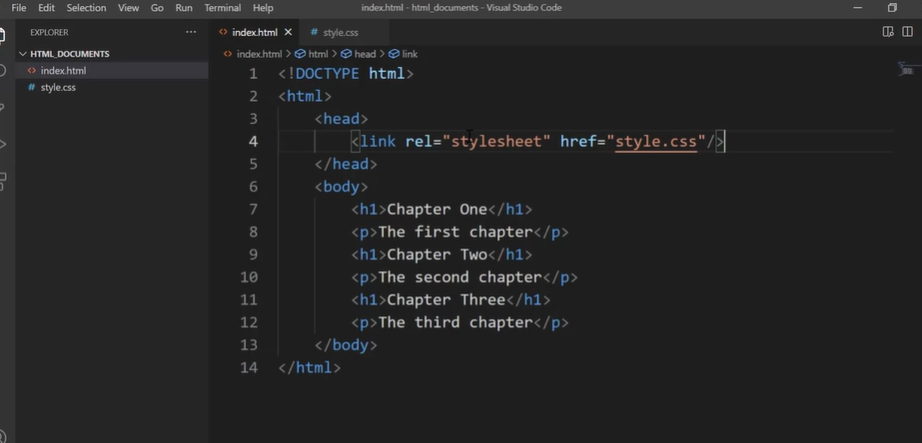Viewport: 922px width, 443px height.
Task: Open the Run menu
Action: [184, 8]
